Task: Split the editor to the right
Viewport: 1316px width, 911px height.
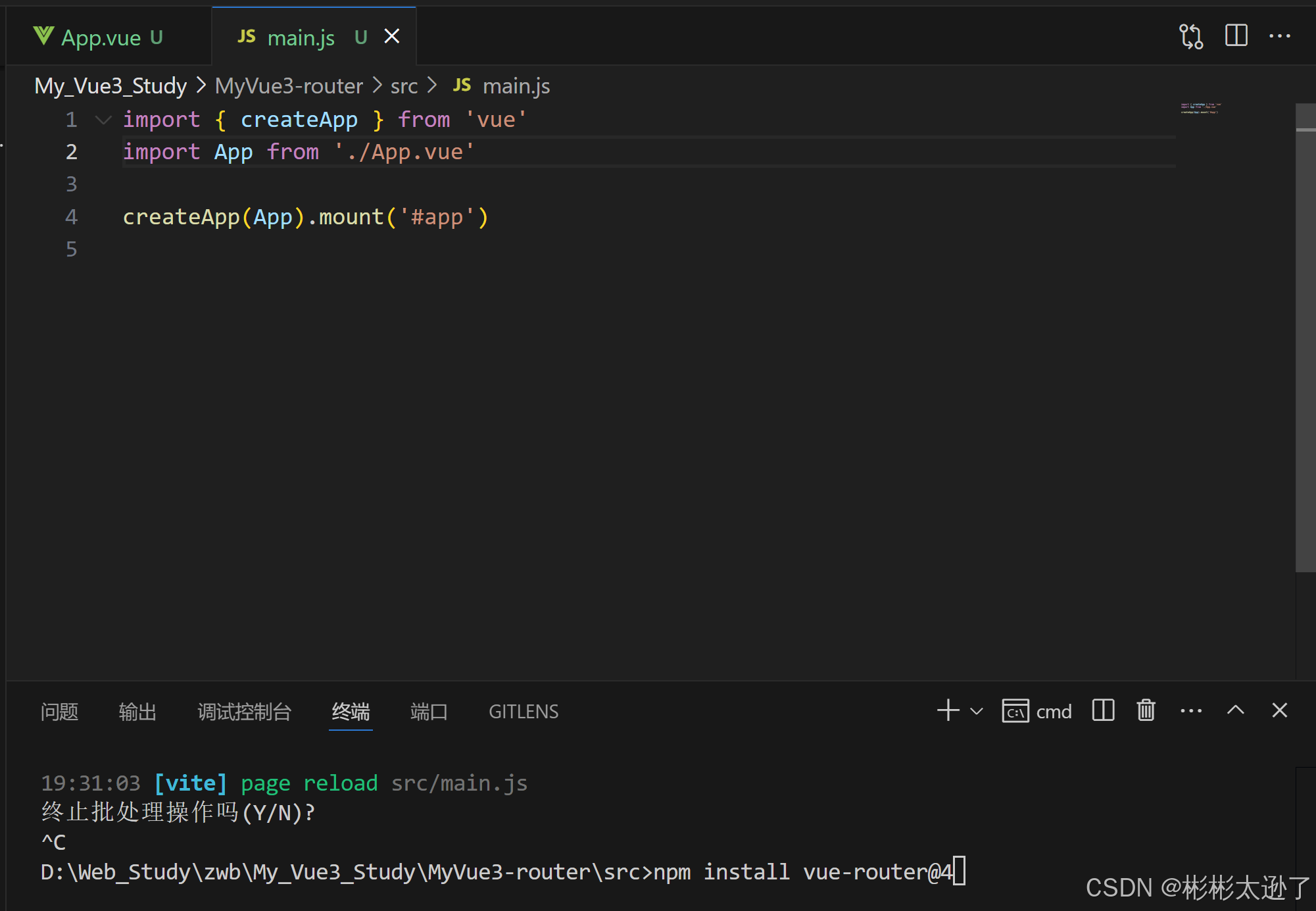Action: [1236, 36]
